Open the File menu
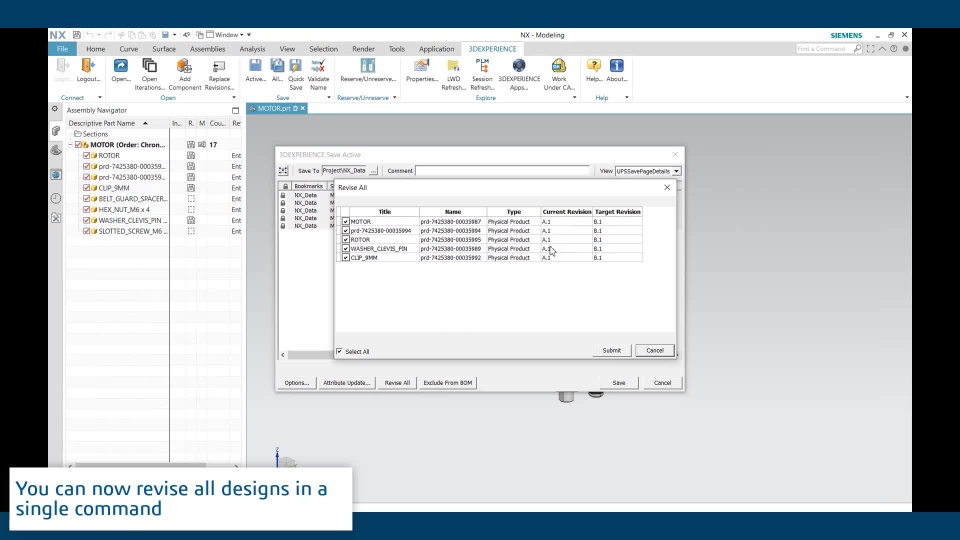 point(62,49)
